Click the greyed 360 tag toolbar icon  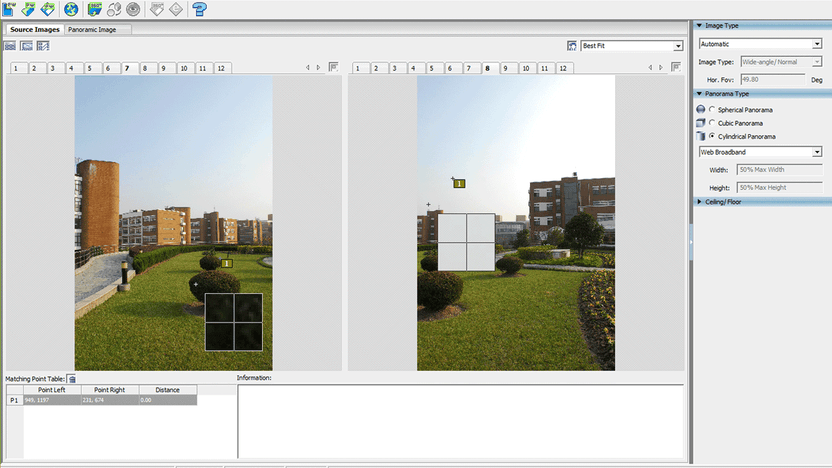157,8
